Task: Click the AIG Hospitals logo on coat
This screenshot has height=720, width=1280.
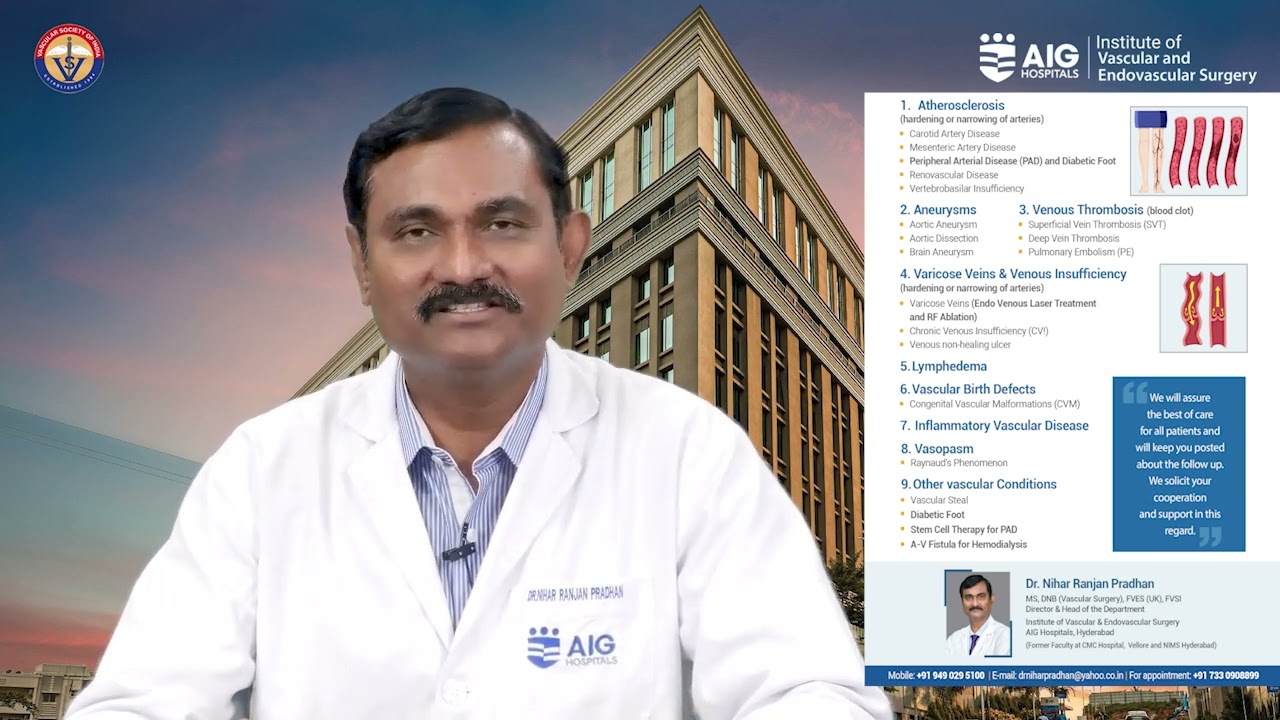Action: 572,648
